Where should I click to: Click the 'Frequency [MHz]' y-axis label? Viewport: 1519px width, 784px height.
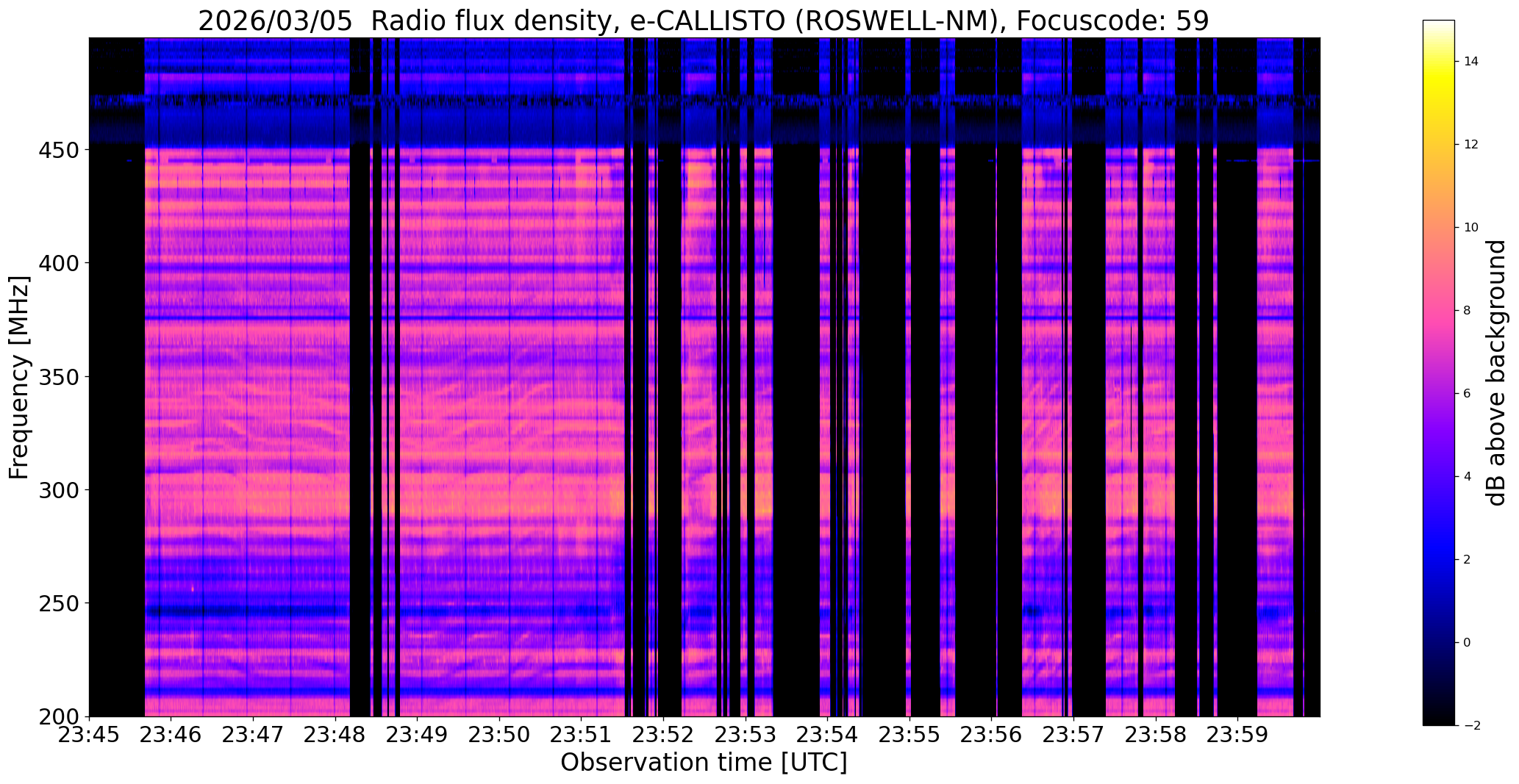pyautogui.click(x=19, y=378)
